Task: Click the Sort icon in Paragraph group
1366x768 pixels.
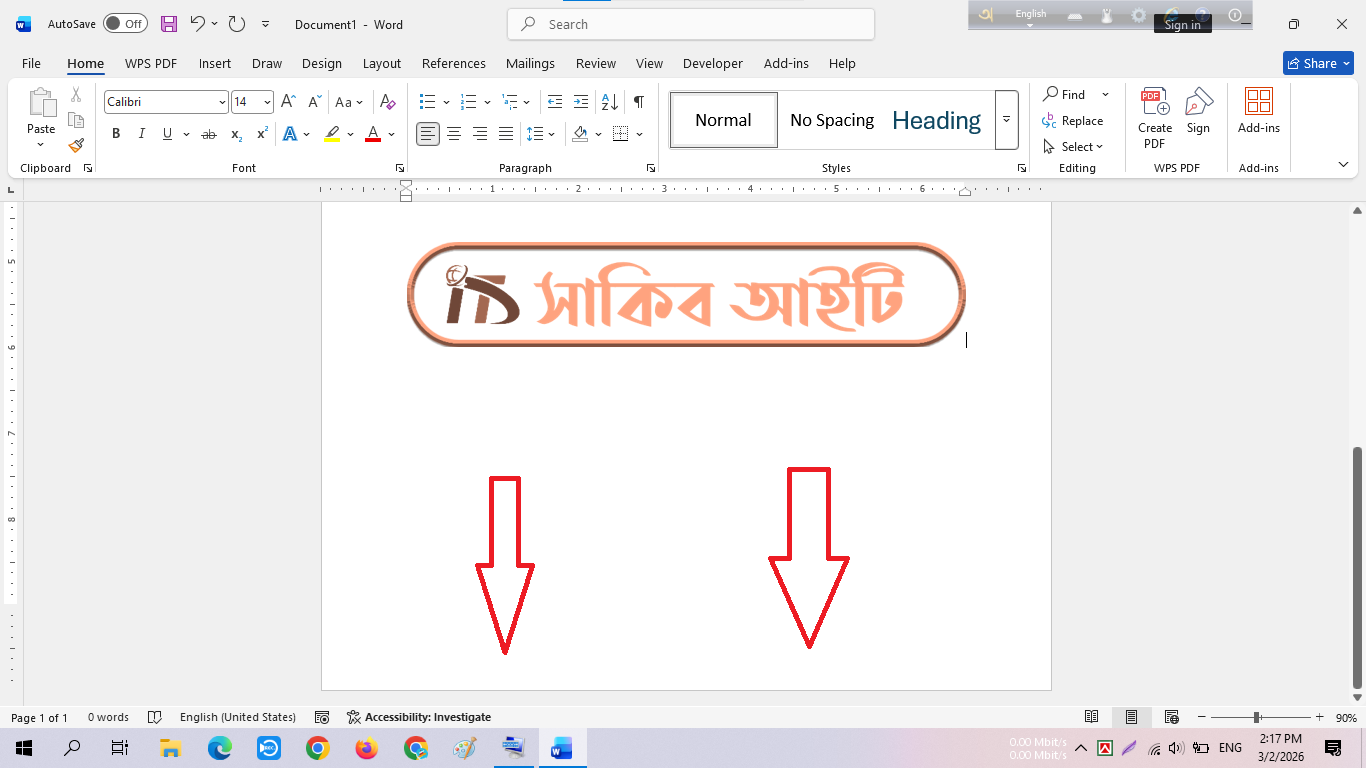Action: [x=608, y=102]
